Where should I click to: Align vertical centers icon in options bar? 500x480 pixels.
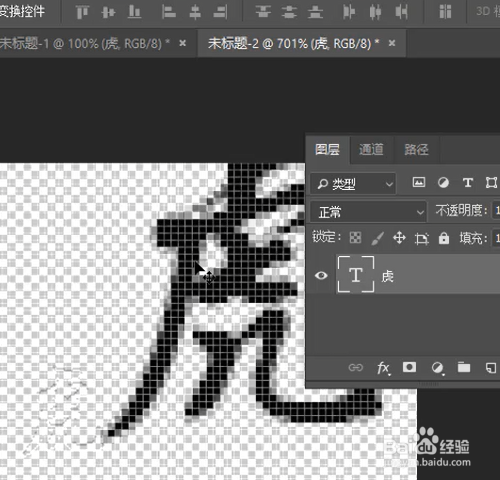[108, 12]
